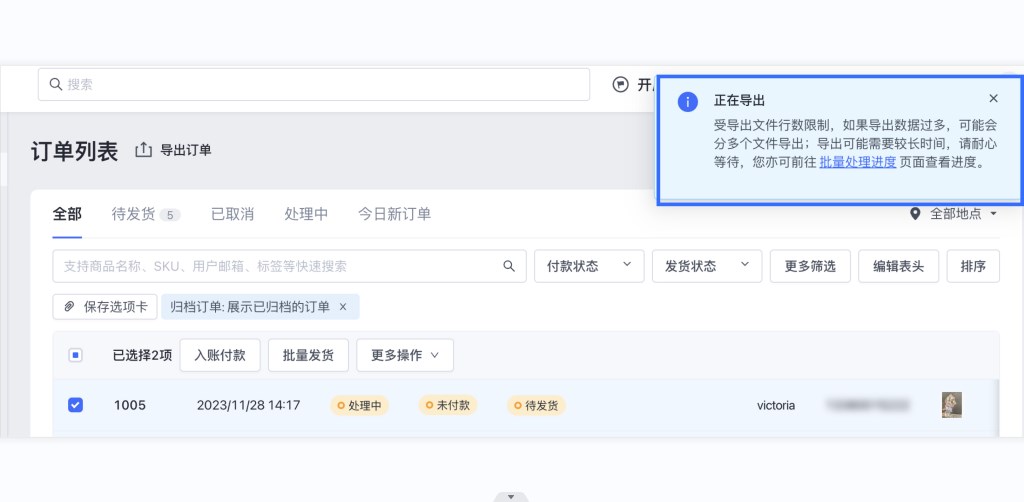1024x502 pixels.
Task: Switch to the 今日新订单 tab
Action: click(x=394, y=214)
